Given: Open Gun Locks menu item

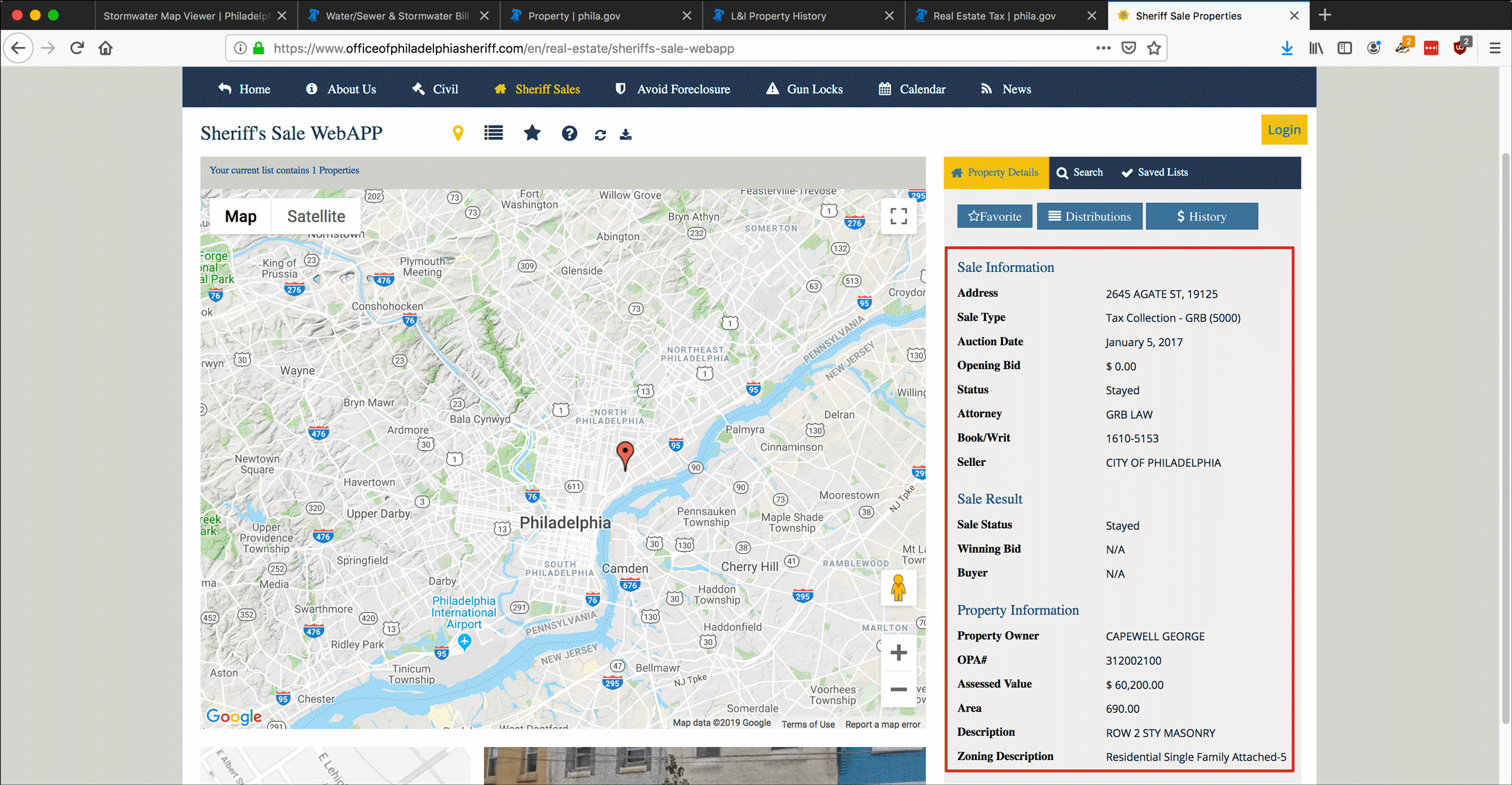Looking at the screenshot, I should (804, 89).
